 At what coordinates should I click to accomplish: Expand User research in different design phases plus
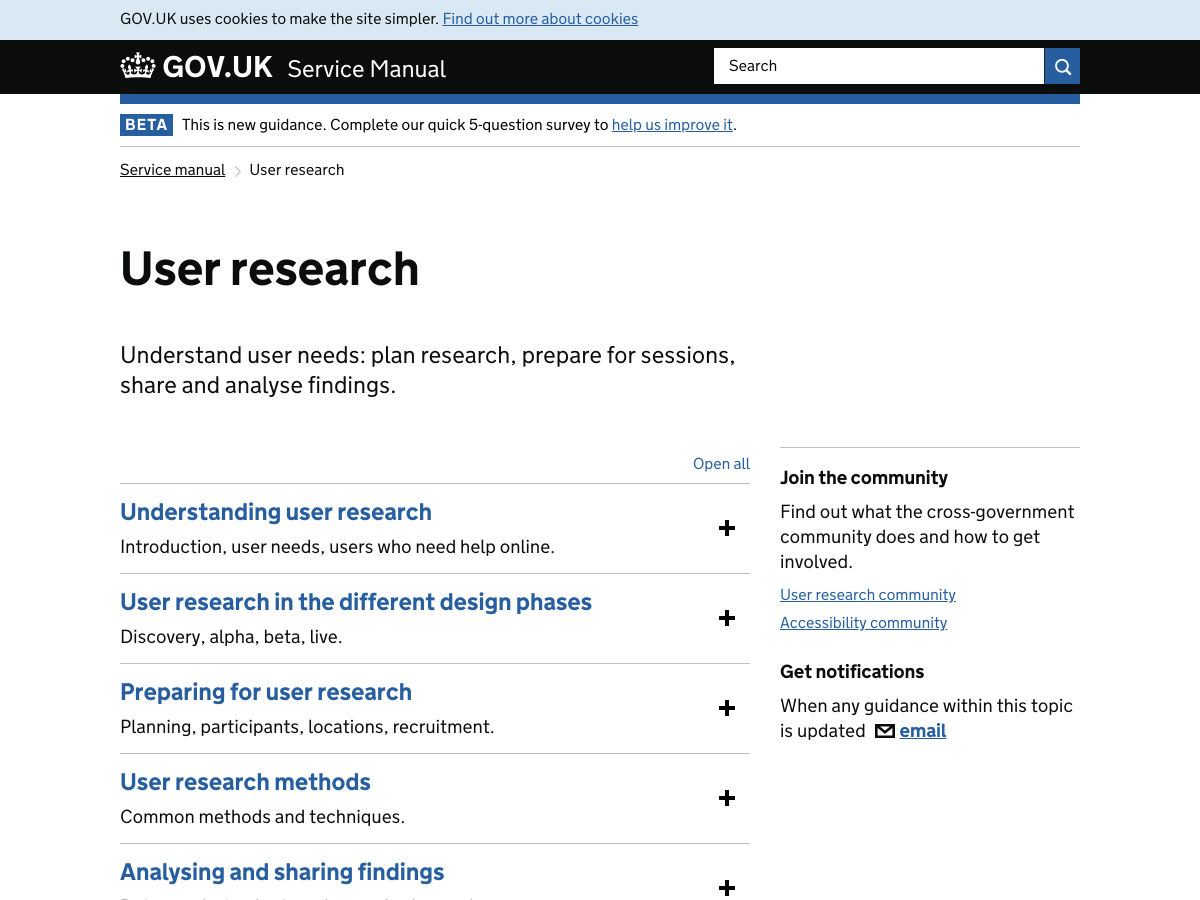[727, 618]
